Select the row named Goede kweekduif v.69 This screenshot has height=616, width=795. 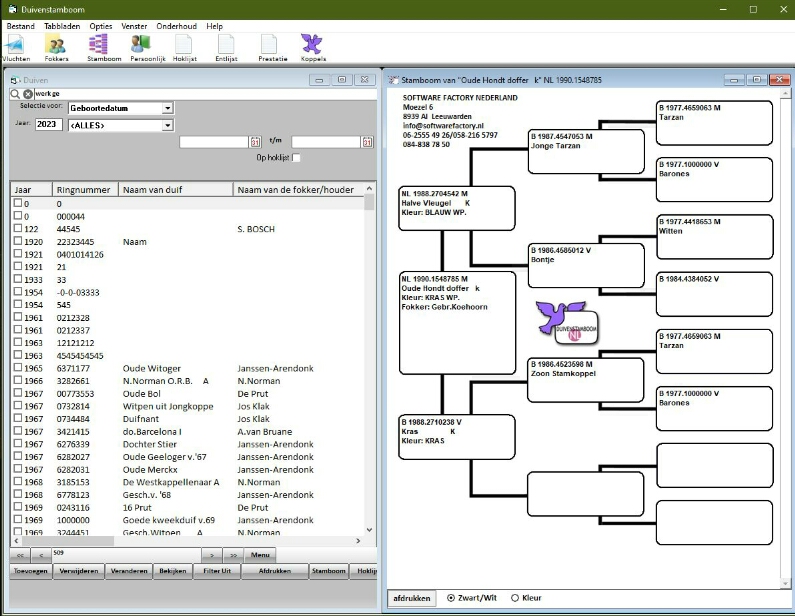(x=187, y=520)
